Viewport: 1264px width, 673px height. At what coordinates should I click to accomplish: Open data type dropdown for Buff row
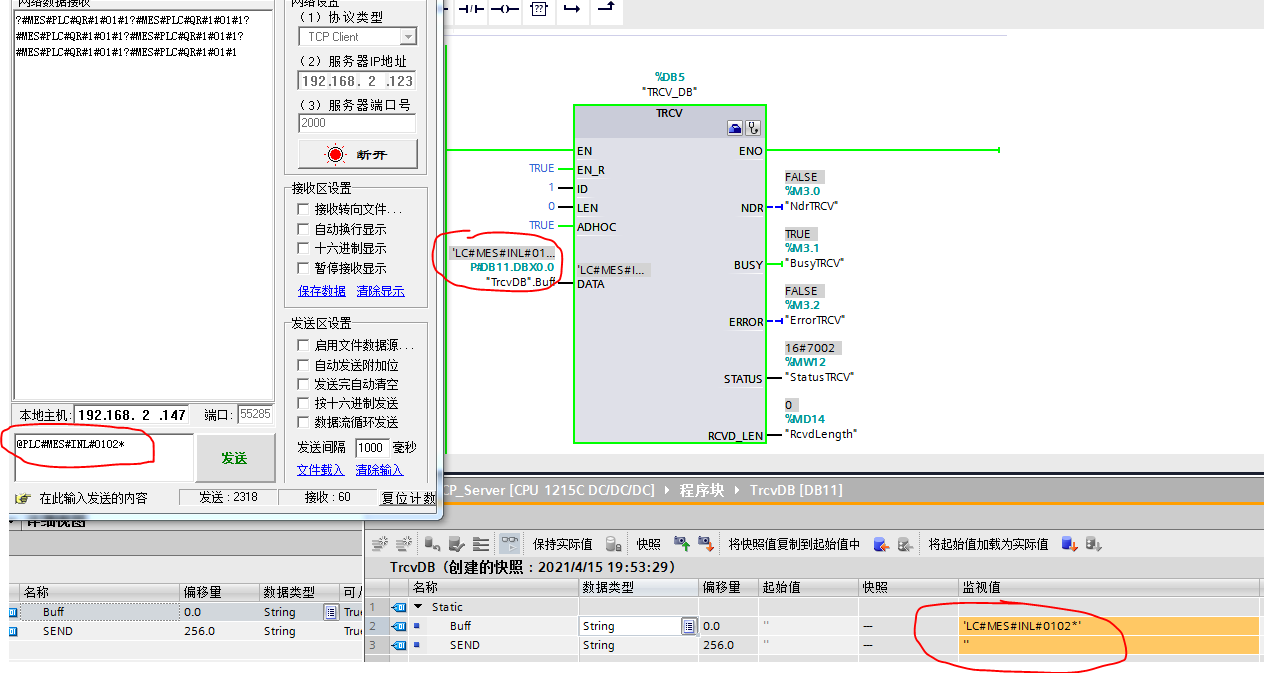point(688,626)
